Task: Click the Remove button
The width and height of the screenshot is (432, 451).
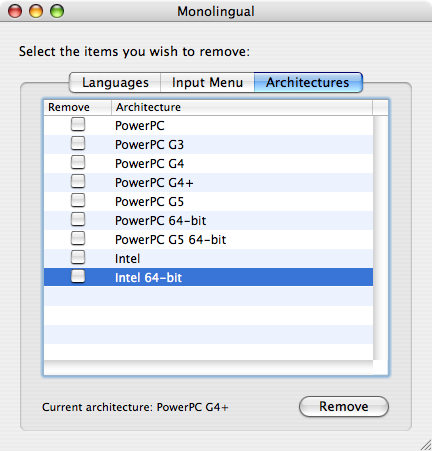Action: (344, 406)
